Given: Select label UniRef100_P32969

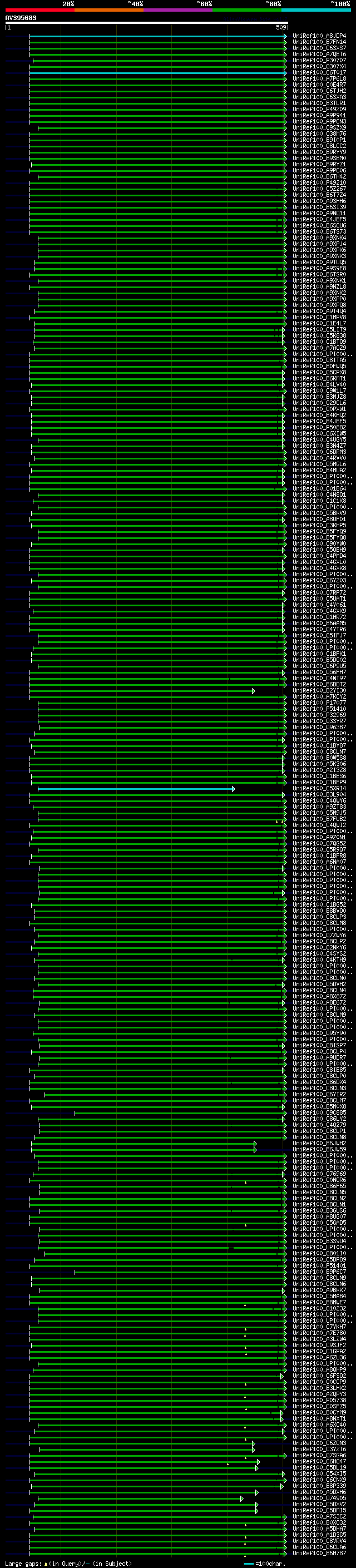Looking at the screenshot, I should pyautogui.click(x=319, y=715).
